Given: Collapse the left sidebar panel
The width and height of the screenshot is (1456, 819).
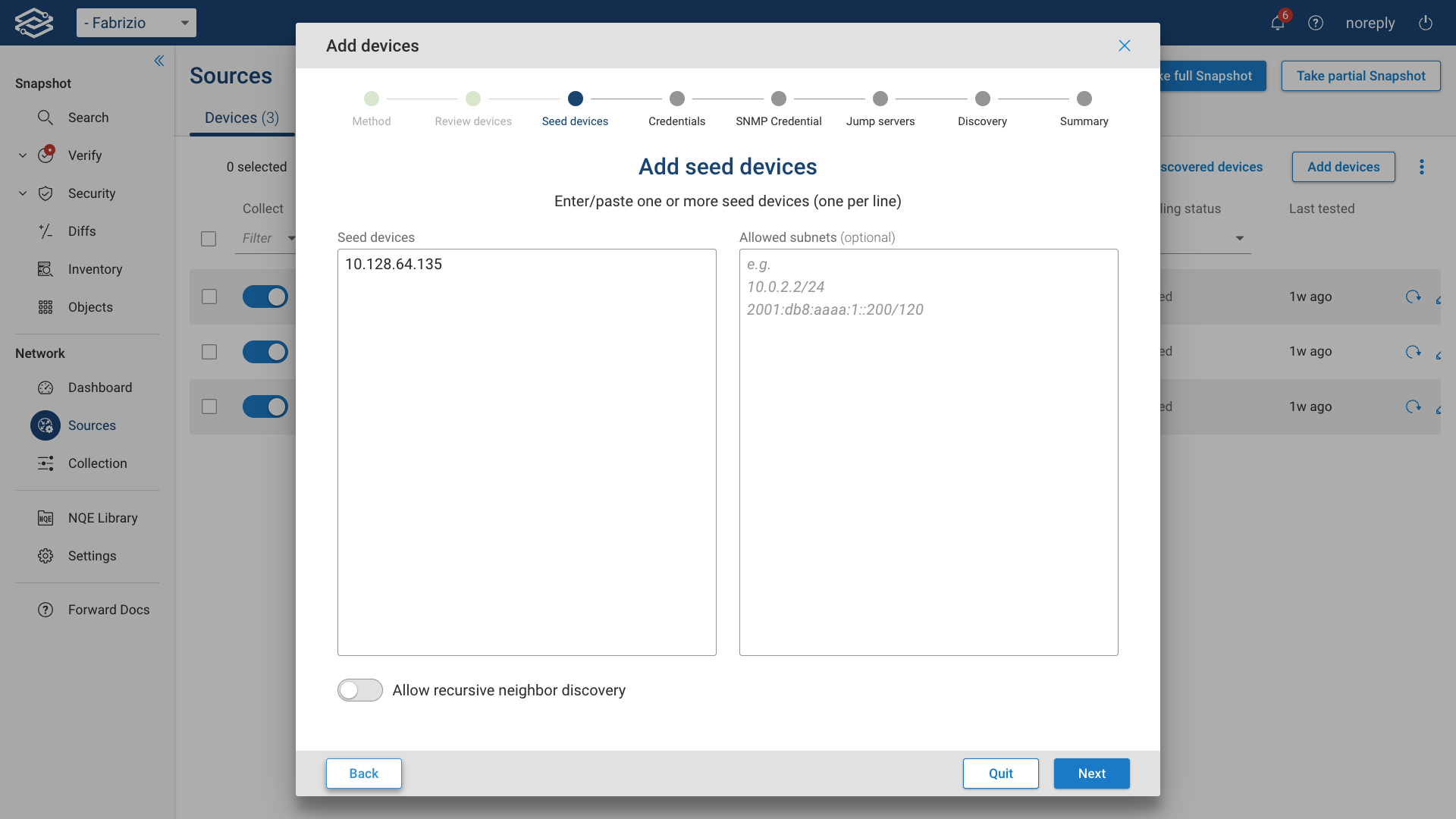Looking at the screenshot, I should 159,61.
